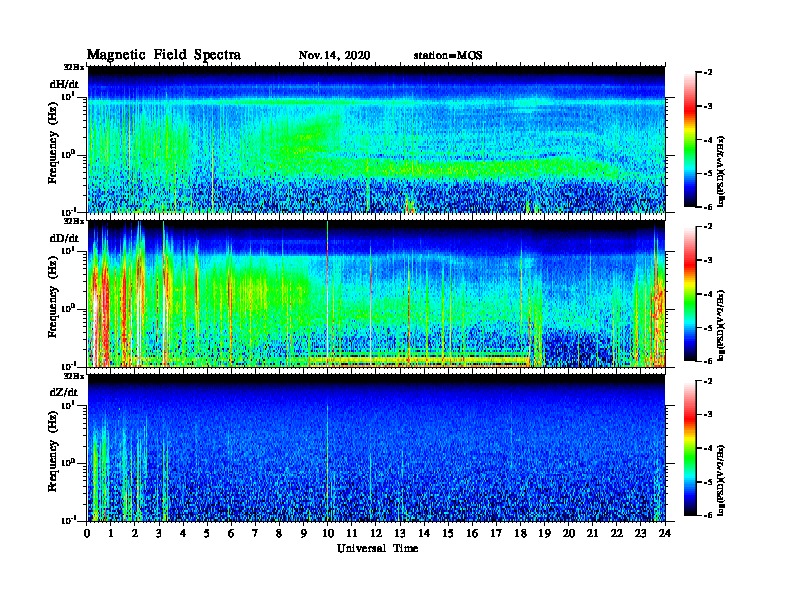
Task: Click hour "0" on the Universal Time axis
Action: [87, 533]
